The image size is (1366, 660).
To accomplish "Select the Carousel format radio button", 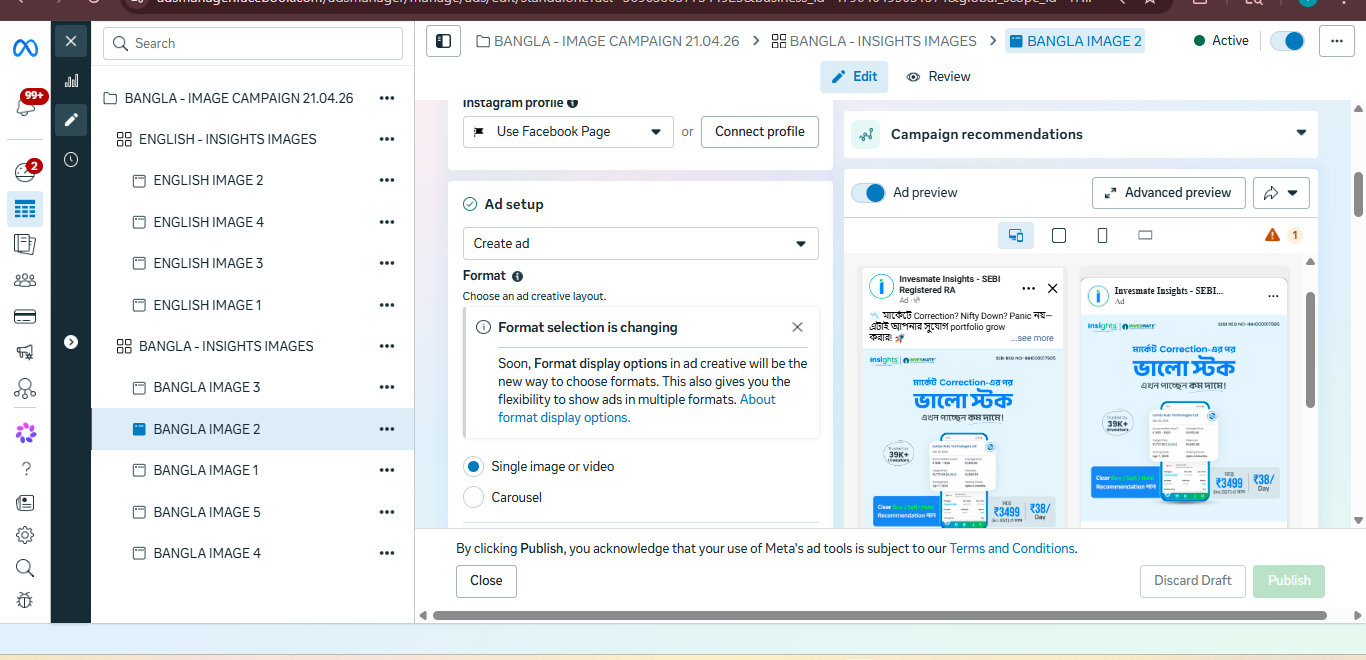I will pyautogui.click(x=473, y=497).
